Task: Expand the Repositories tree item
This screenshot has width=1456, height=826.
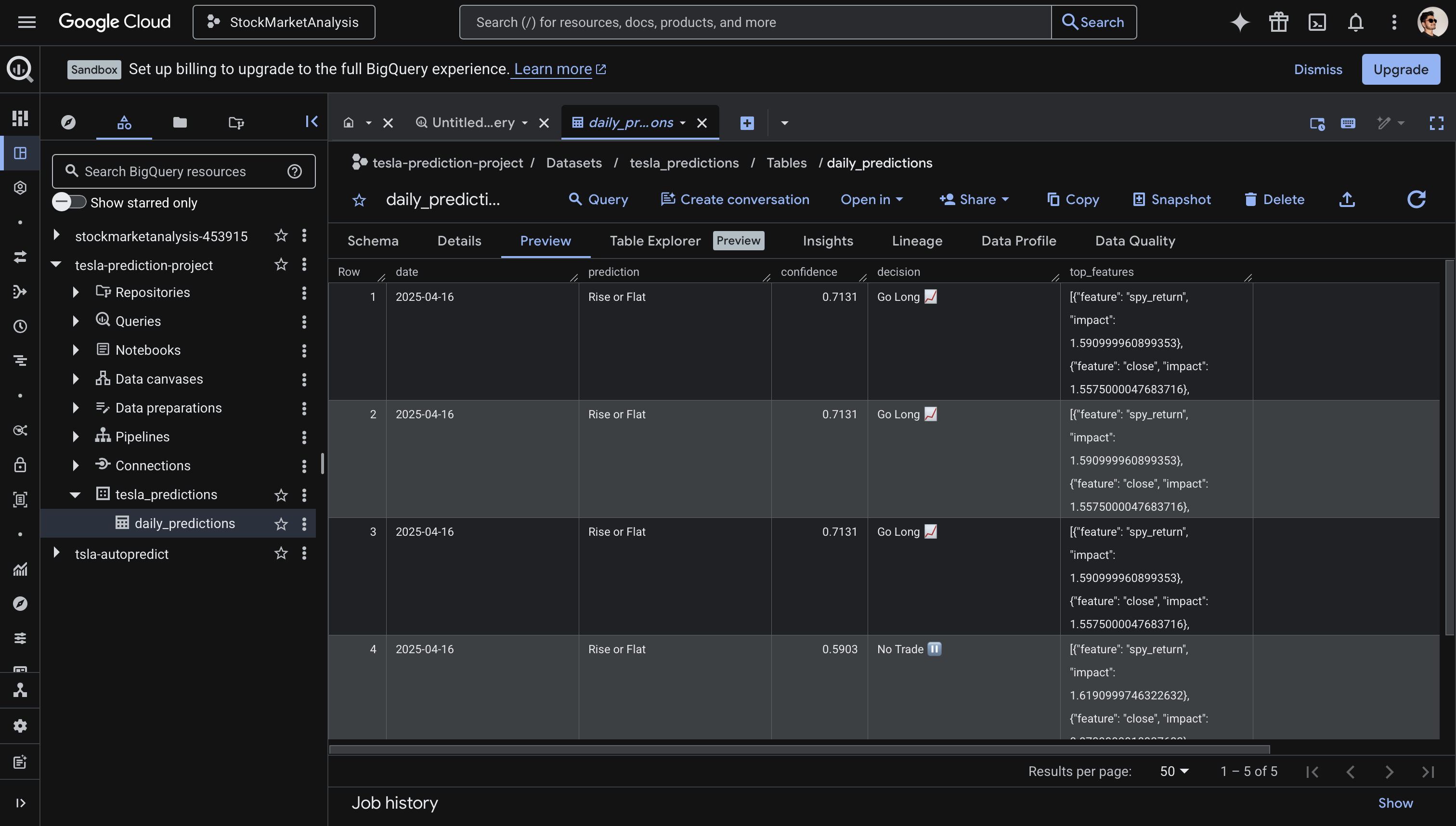Action: pos(76,292)
